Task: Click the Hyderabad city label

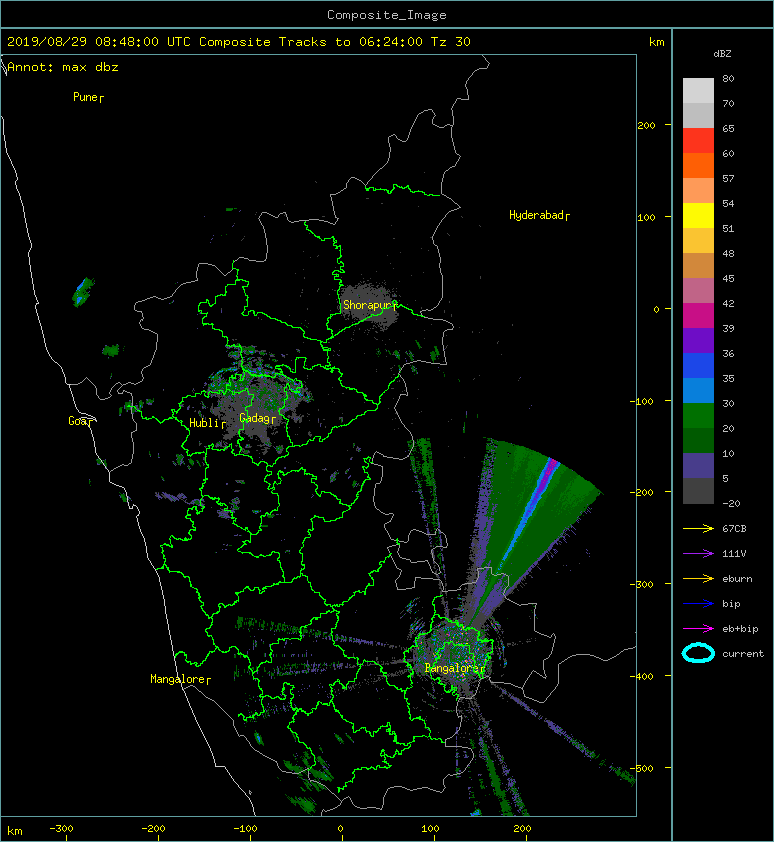Action: click(x=539, y=215)
